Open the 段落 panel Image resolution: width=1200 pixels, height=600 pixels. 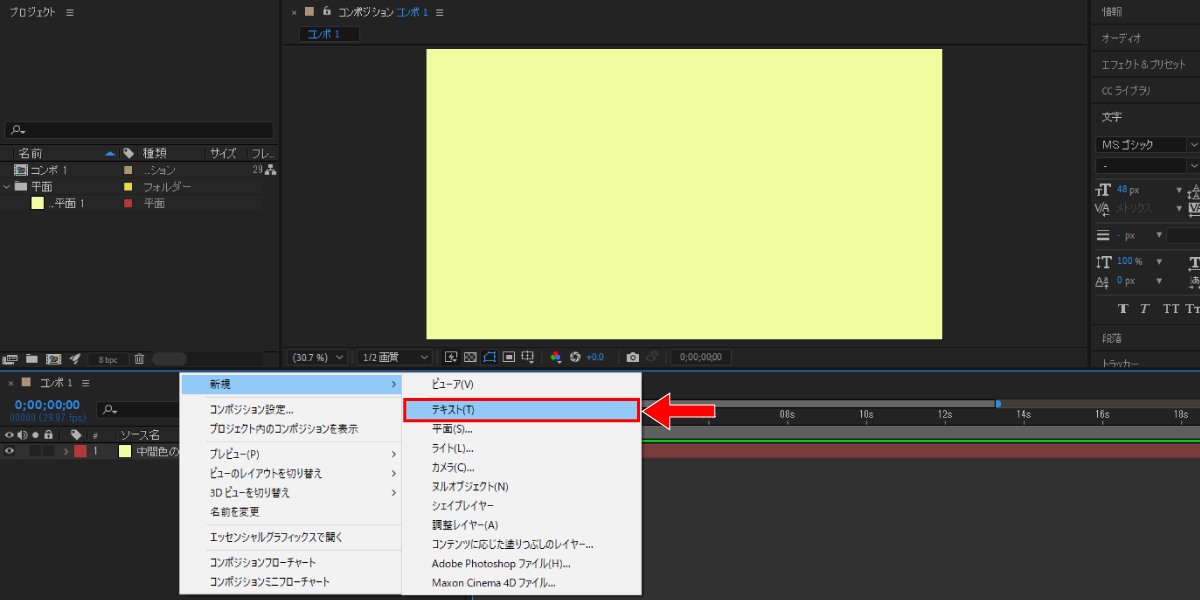click(1112, 338)
